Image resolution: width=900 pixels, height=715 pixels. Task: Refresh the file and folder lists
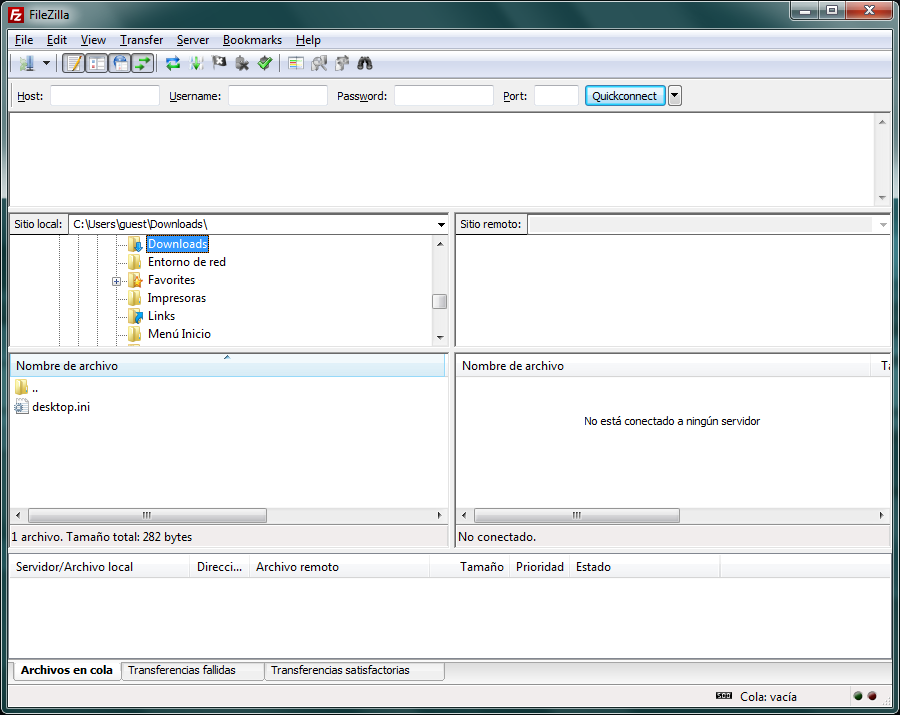point(173,64)
